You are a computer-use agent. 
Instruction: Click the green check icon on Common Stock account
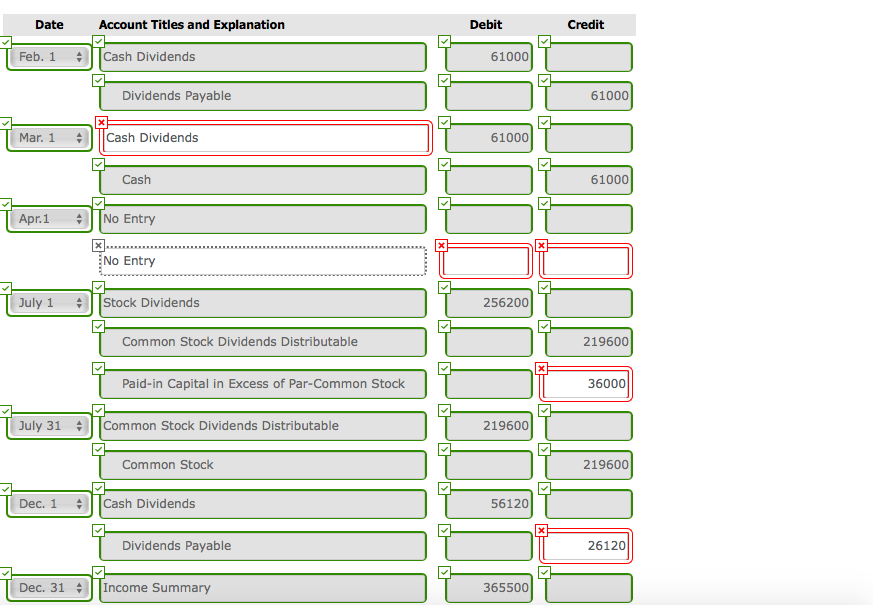tap(99, 450)
